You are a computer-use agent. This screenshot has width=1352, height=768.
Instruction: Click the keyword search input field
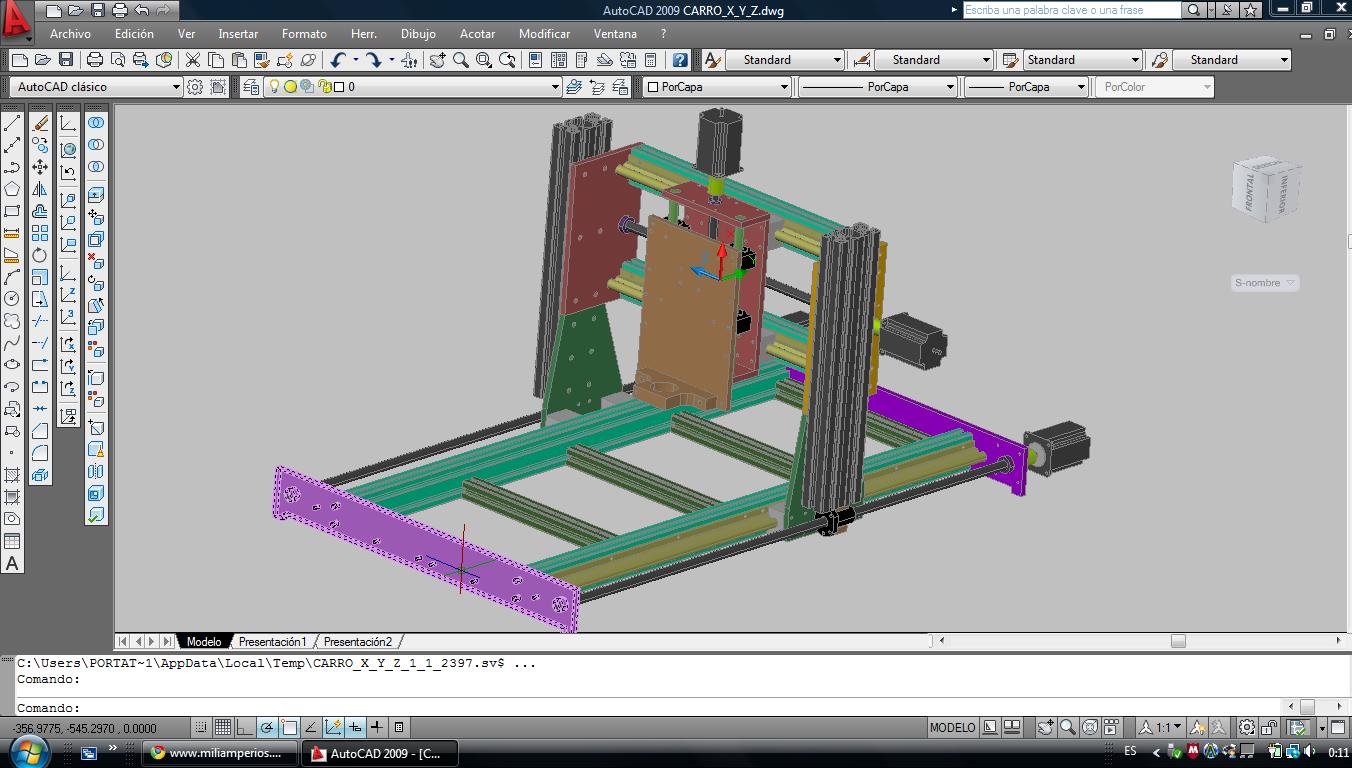[x=1070, y=10]
